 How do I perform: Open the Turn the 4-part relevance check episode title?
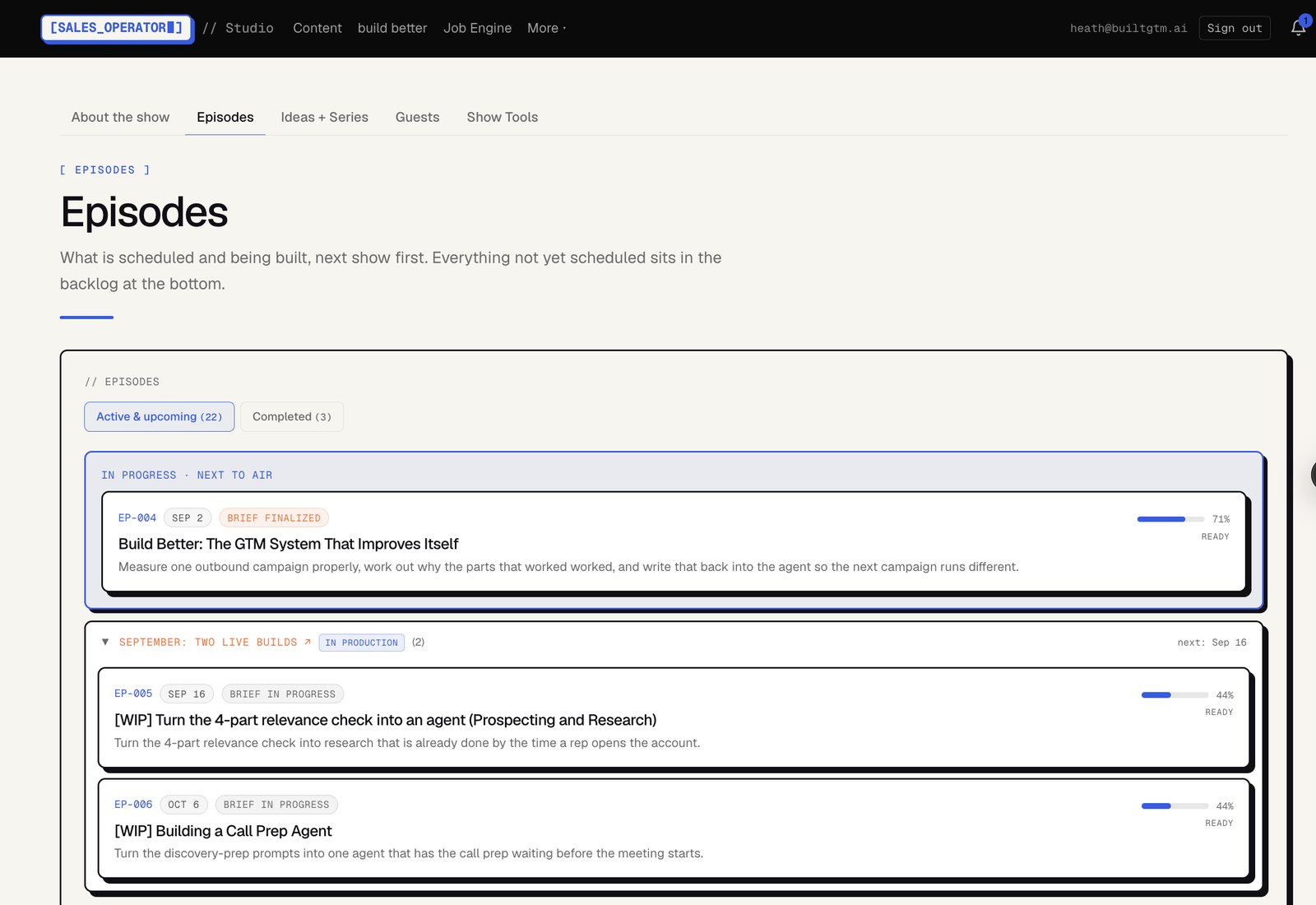point(385,720)
